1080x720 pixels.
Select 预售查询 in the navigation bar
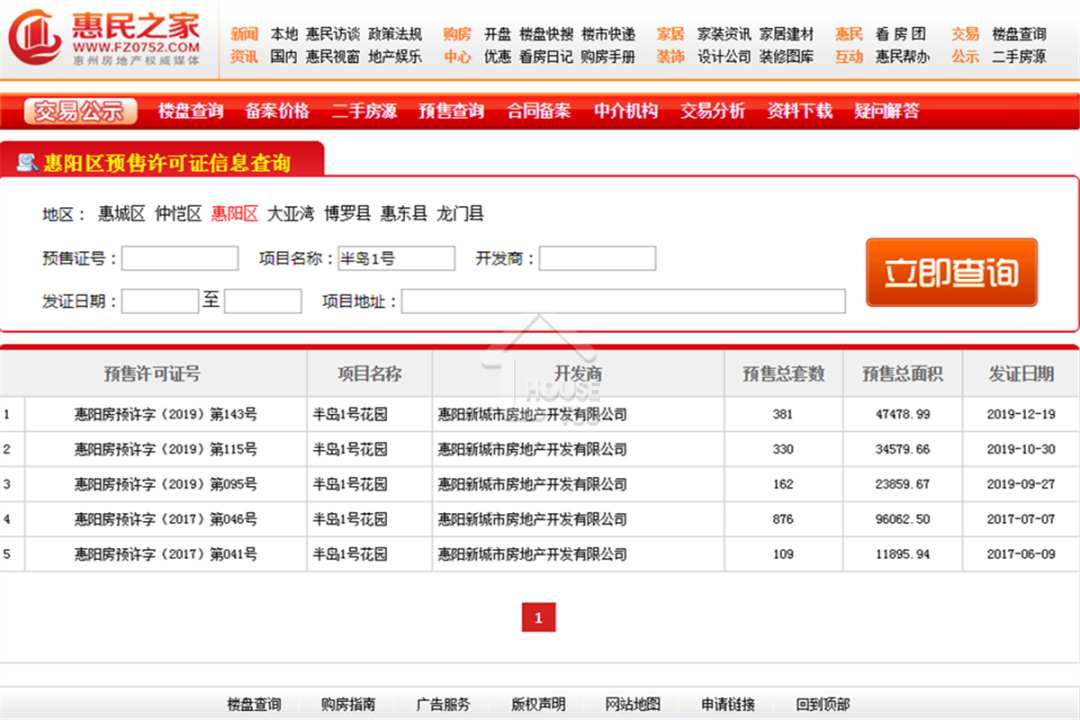pos(451,111)
